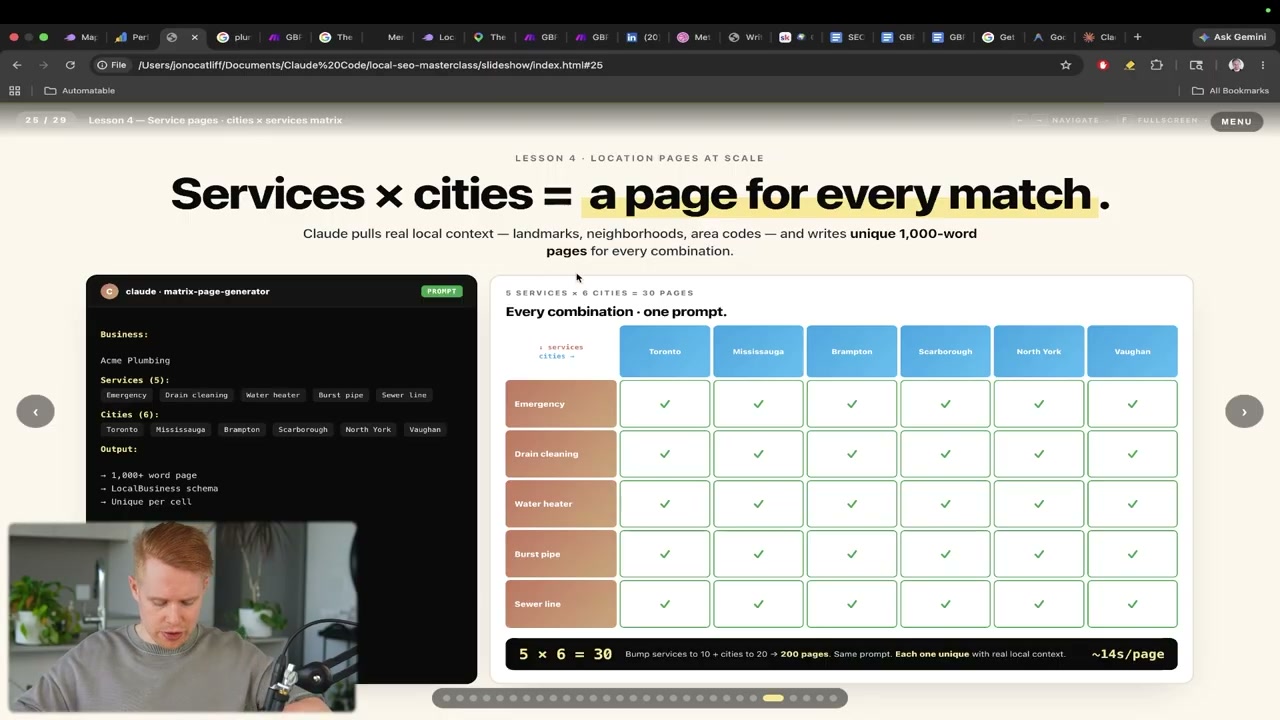
Task: Switch to the 'Writ' tab
Action: 745,37
